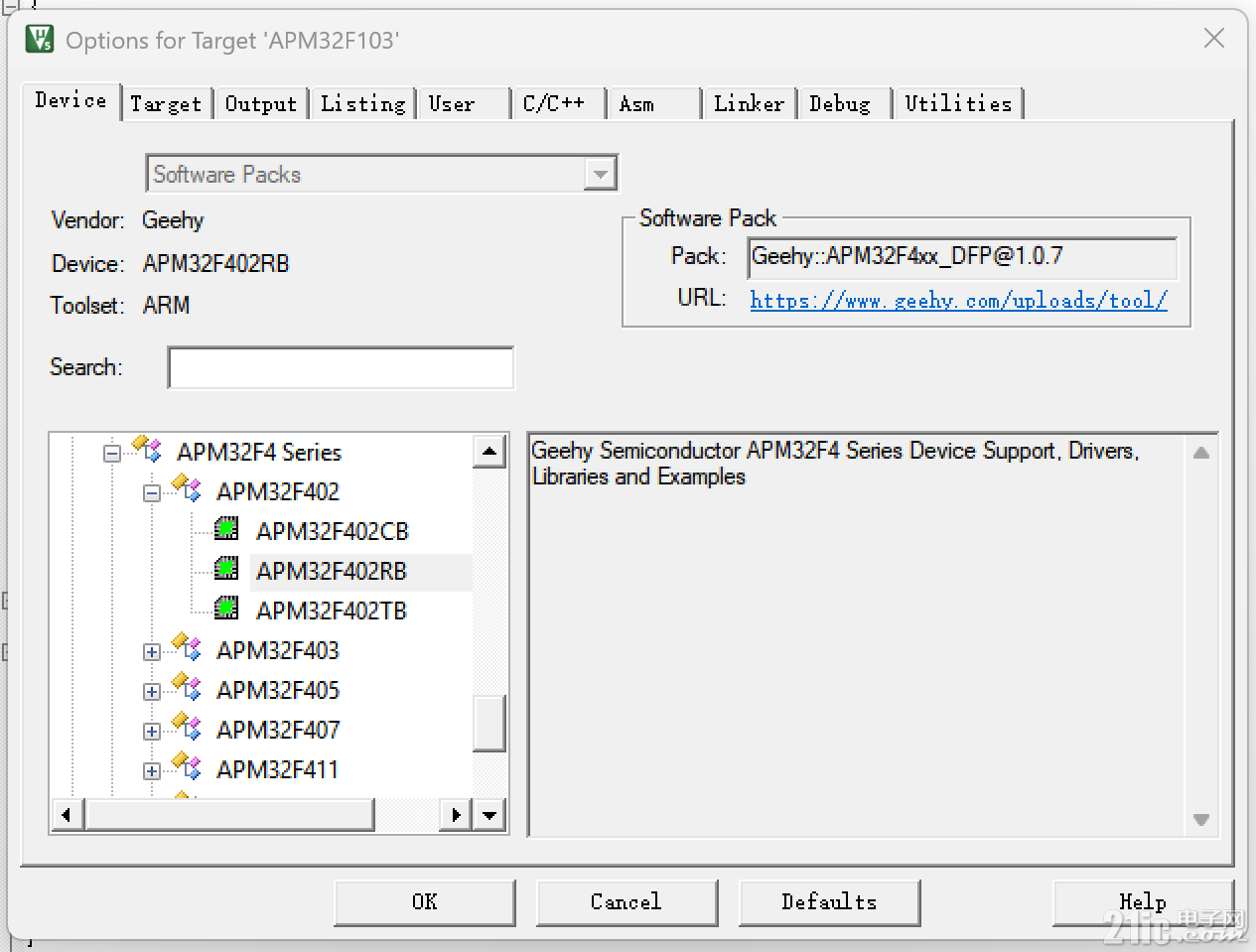Collapse the APM32F402 tree node
Viewport: 1256px width, 952px height.
[x=152, y=493]
